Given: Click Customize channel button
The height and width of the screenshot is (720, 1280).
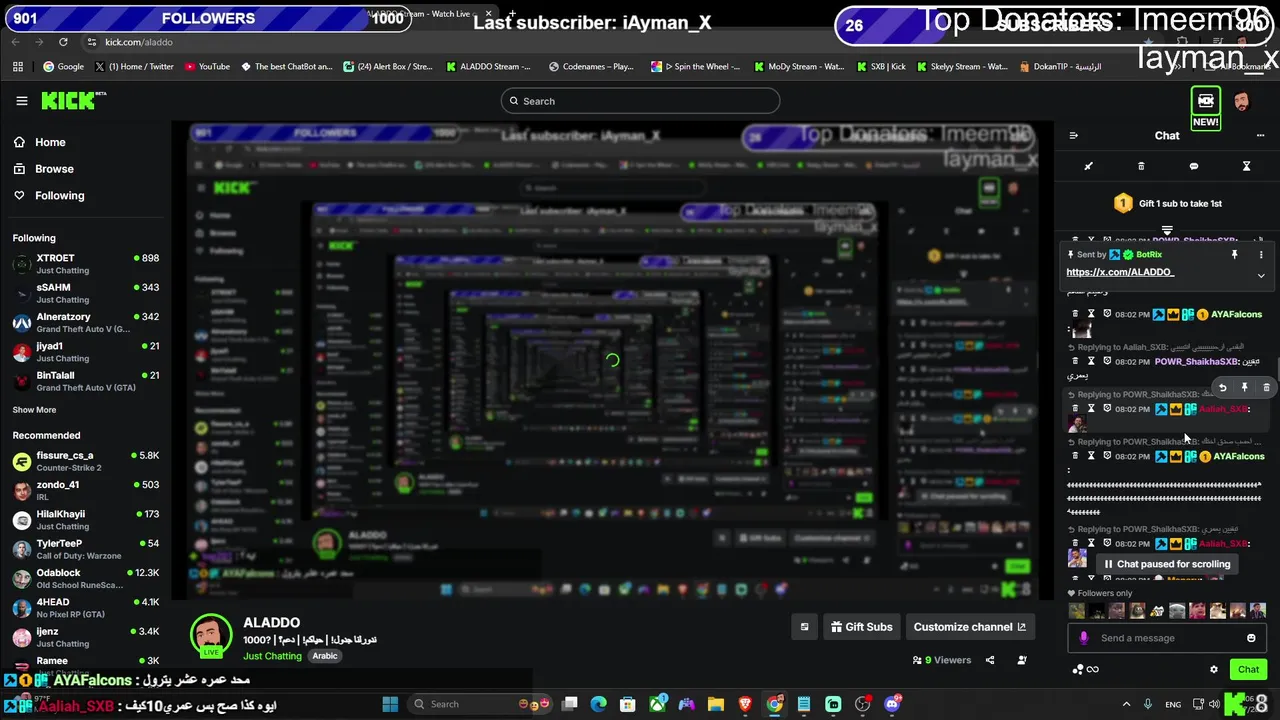Looking at the screenshot, I should [969, 627].
